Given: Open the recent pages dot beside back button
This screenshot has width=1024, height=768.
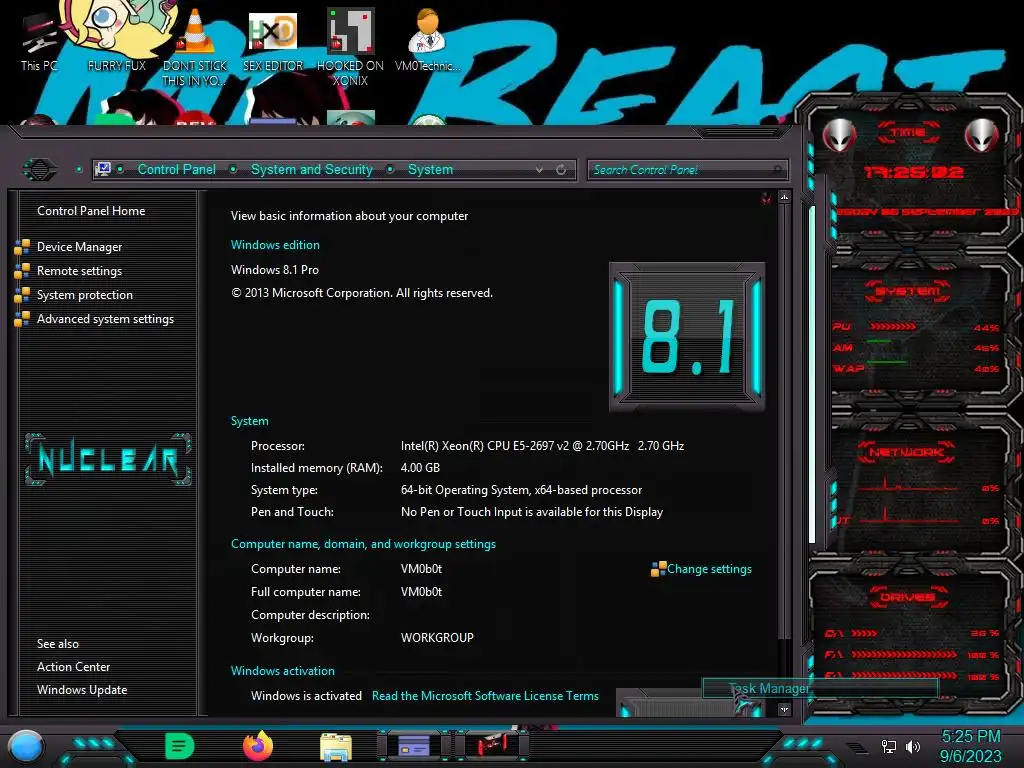Looking at the screenshot, I should coord(79,170).
